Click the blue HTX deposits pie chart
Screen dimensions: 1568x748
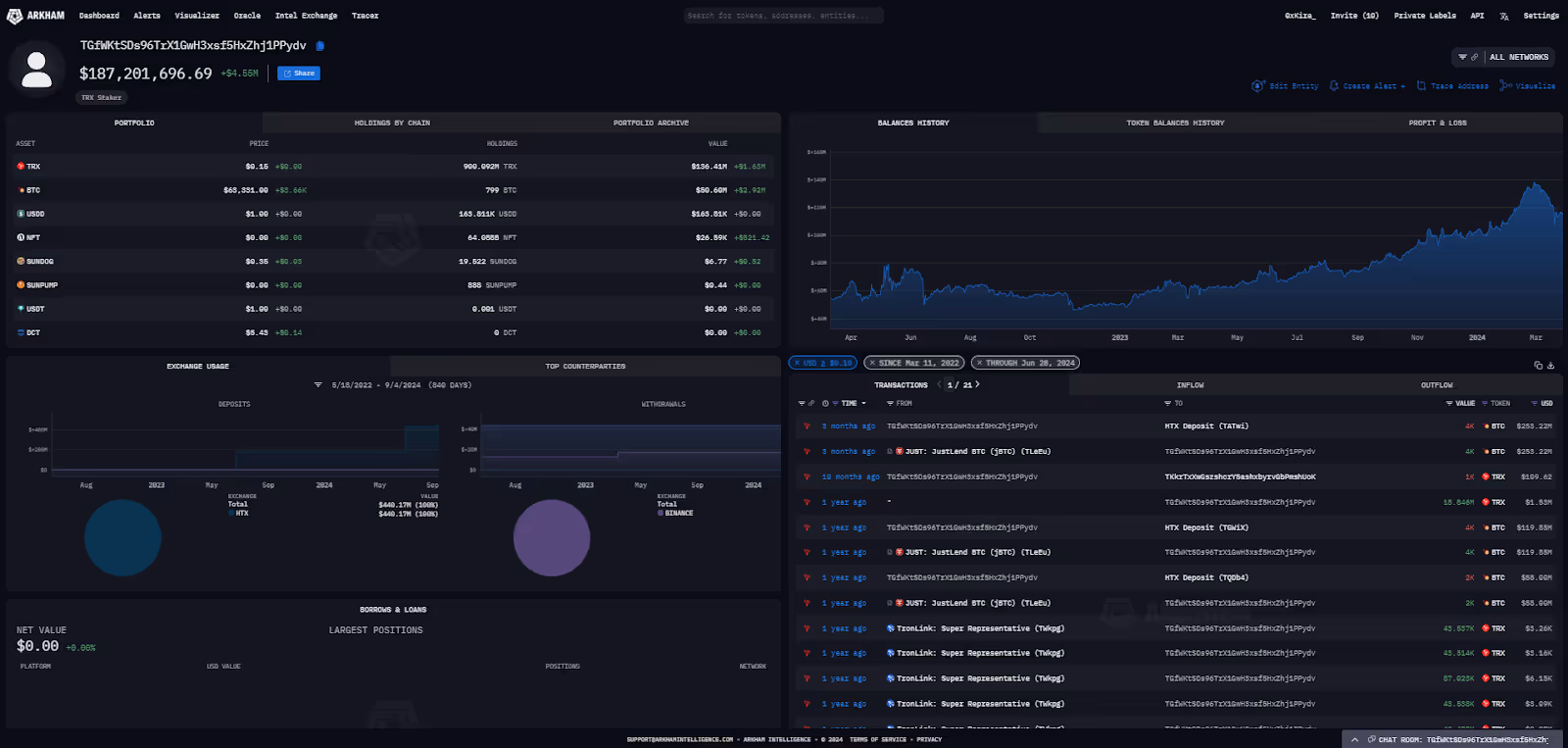(122, 537)
